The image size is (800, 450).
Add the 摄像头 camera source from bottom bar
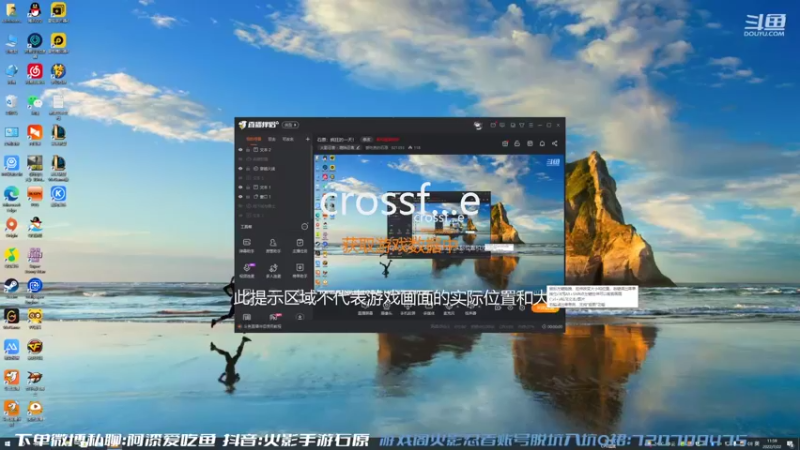386,309
